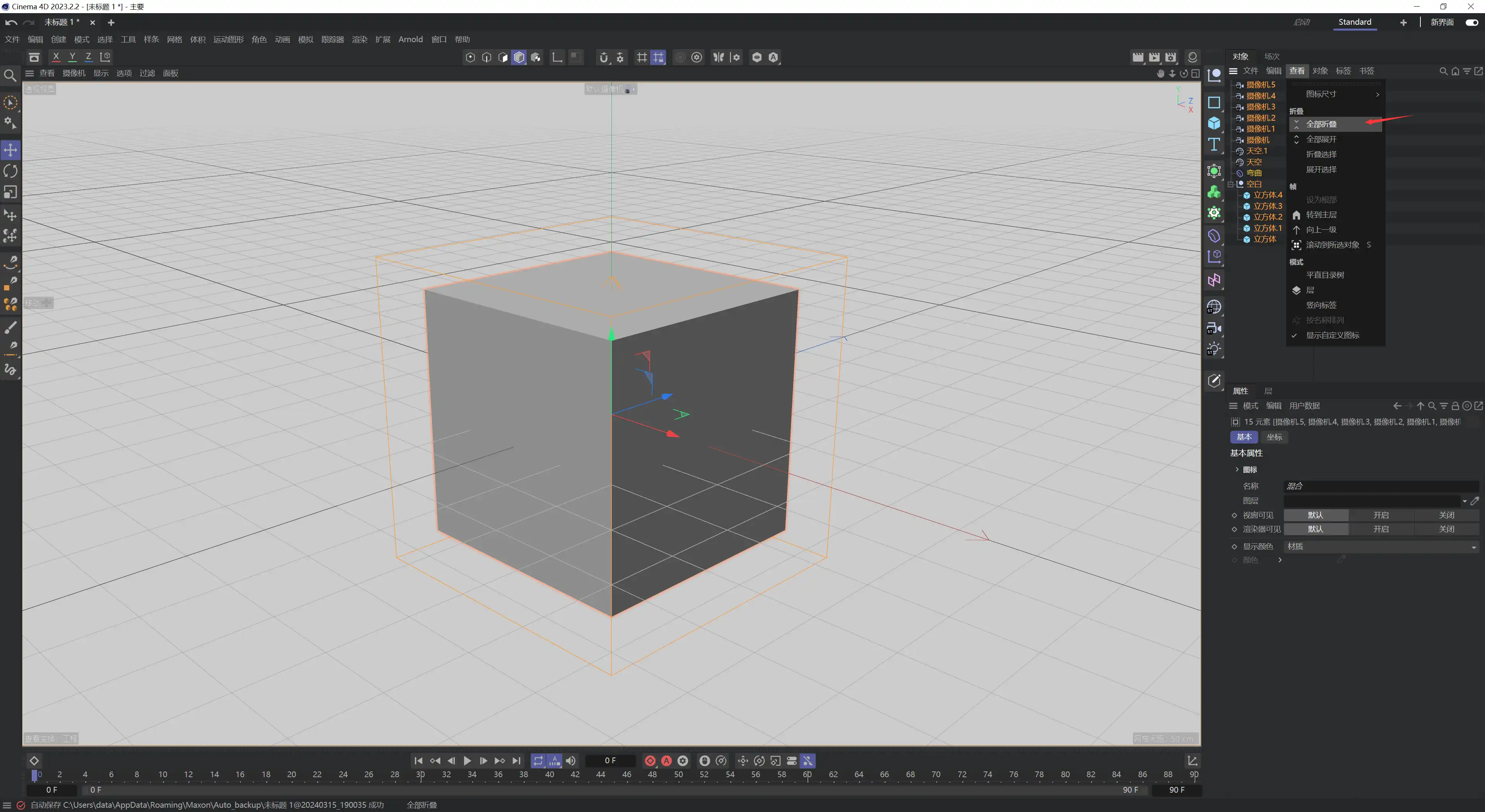Choose 滚动到所选对象 menu entry

click(x=1336, y=245)
